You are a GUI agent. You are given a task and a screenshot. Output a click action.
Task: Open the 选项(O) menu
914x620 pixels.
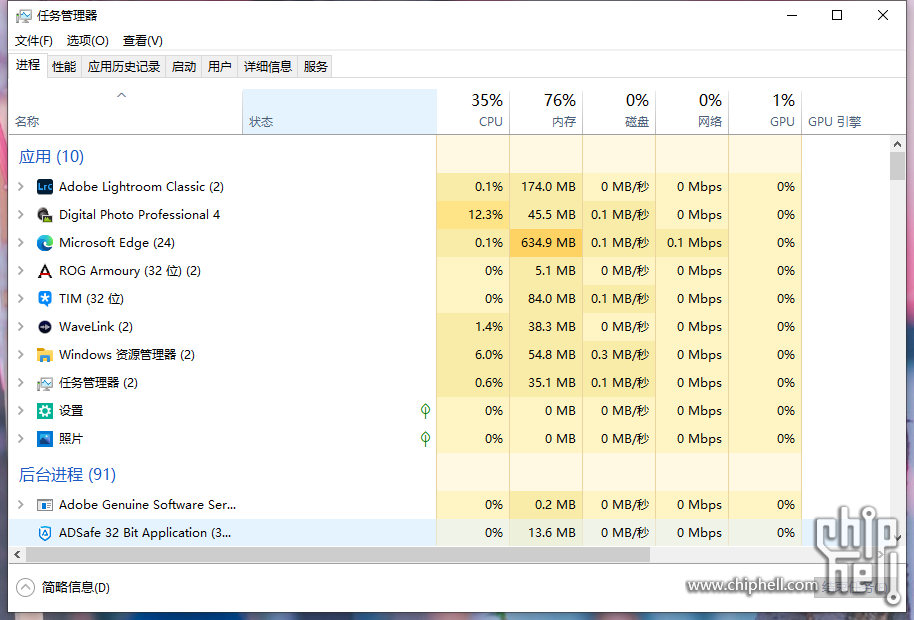click(x=87, y=41)
